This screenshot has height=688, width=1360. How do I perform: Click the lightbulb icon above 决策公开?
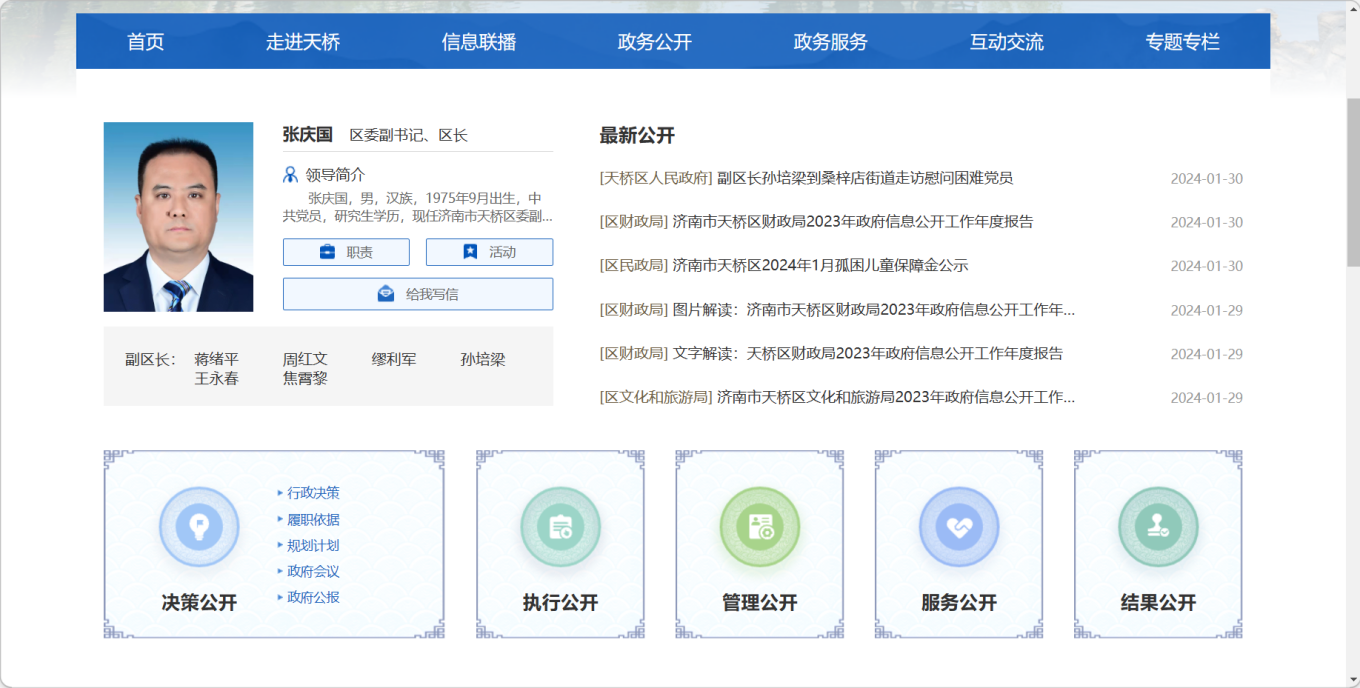pyautogui.click(x=199, y=526)
